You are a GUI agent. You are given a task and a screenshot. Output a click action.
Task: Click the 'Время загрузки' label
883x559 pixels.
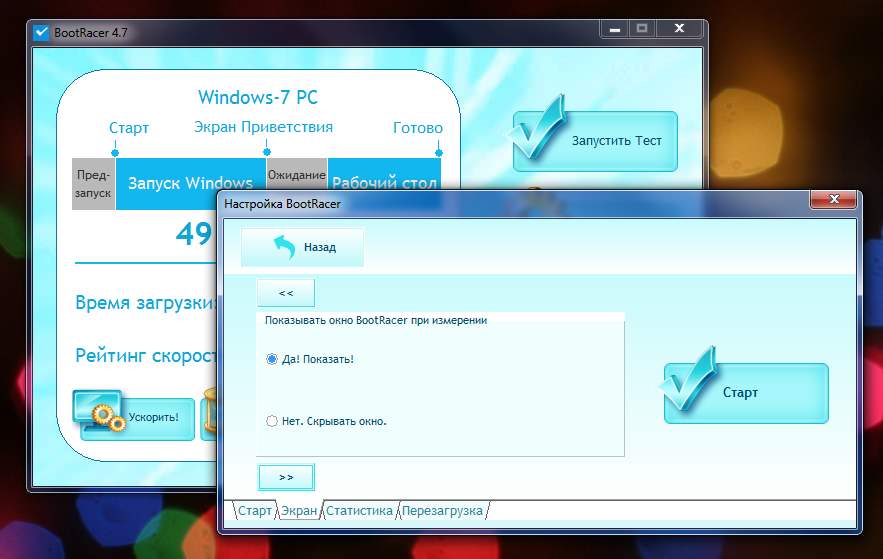point(145,303)
